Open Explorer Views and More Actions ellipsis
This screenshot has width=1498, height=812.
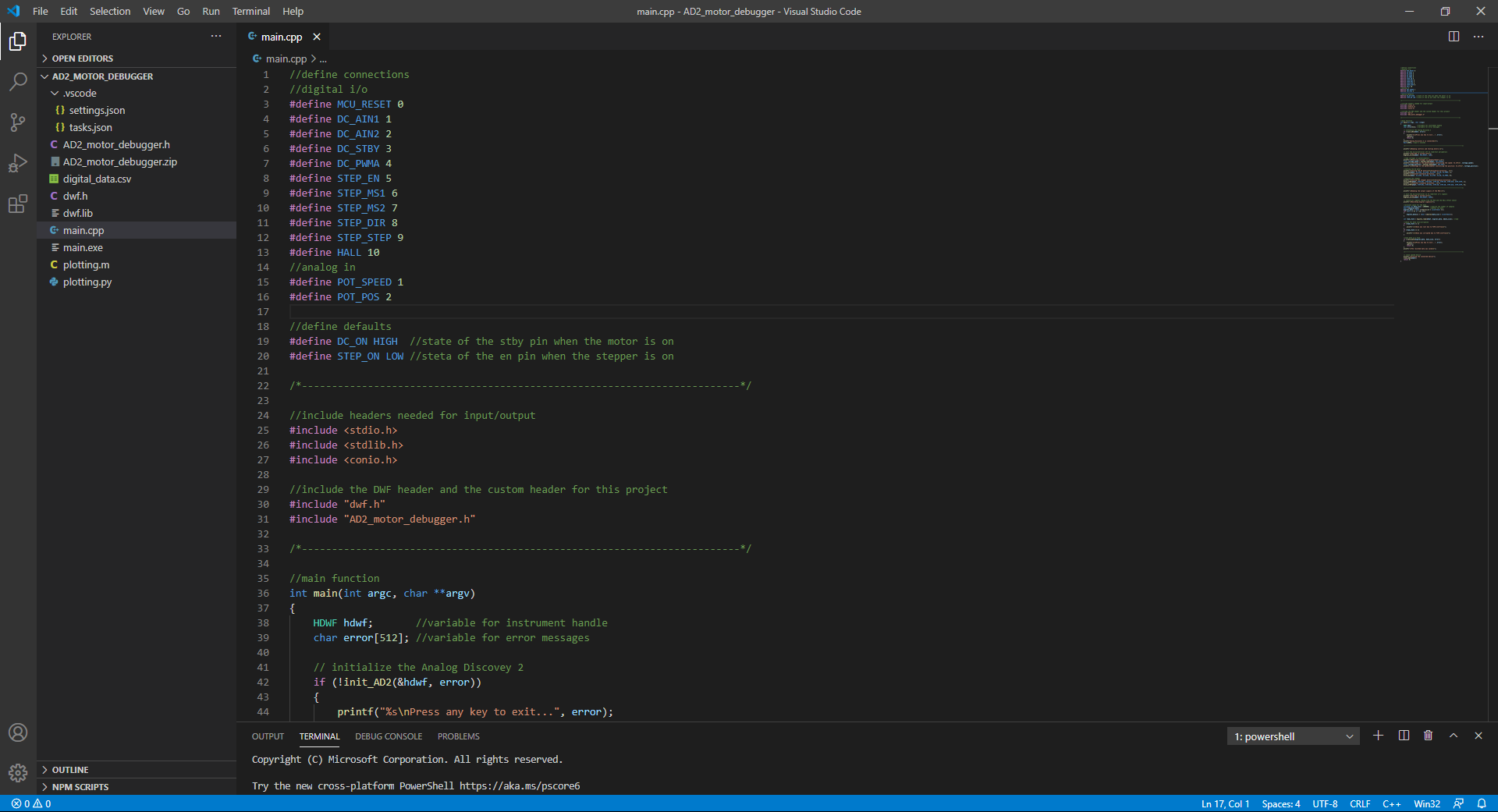tap(216, 37)
